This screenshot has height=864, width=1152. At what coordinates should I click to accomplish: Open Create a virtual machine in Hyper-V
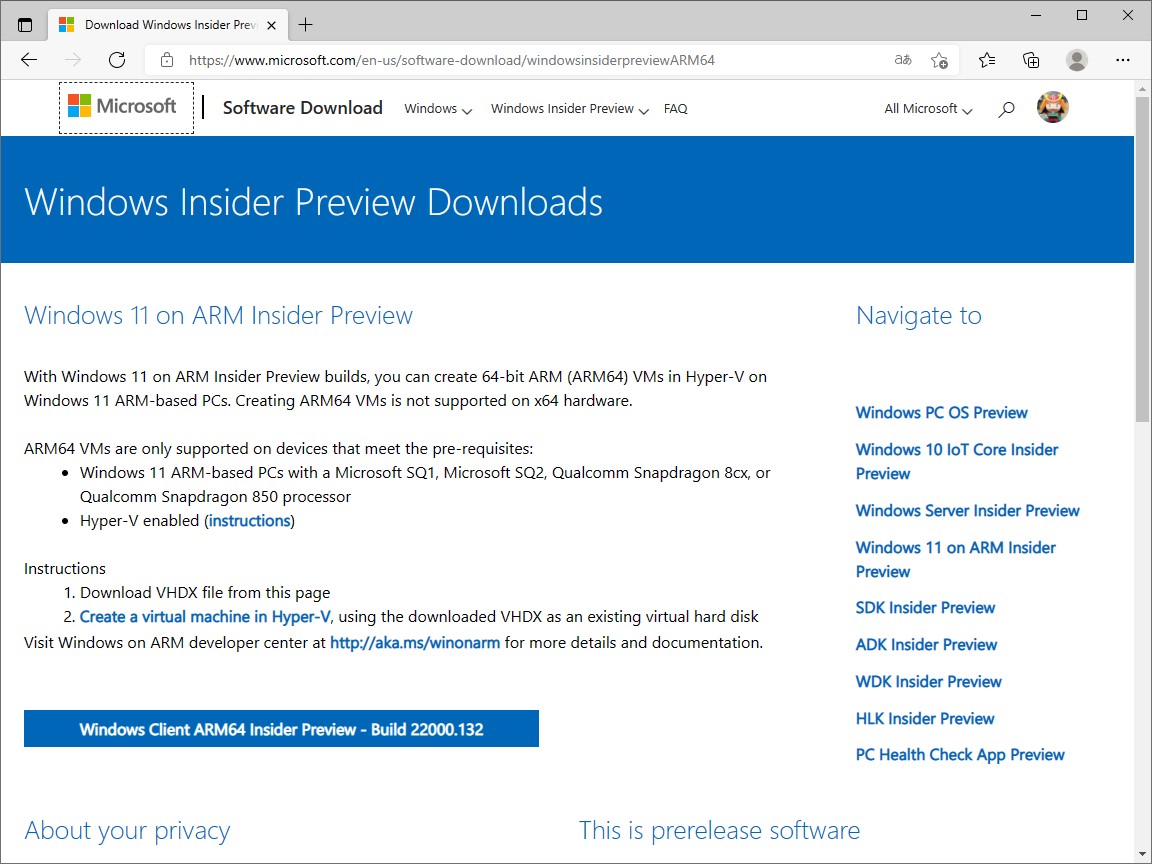(205, 617)
